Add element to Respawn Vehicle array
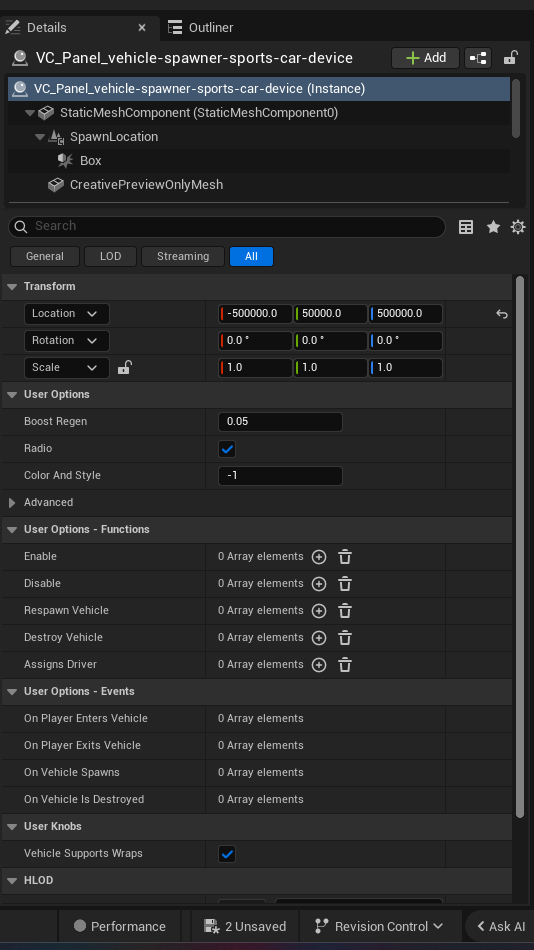Viewport: 534px width, 950px height. (319, 611)
